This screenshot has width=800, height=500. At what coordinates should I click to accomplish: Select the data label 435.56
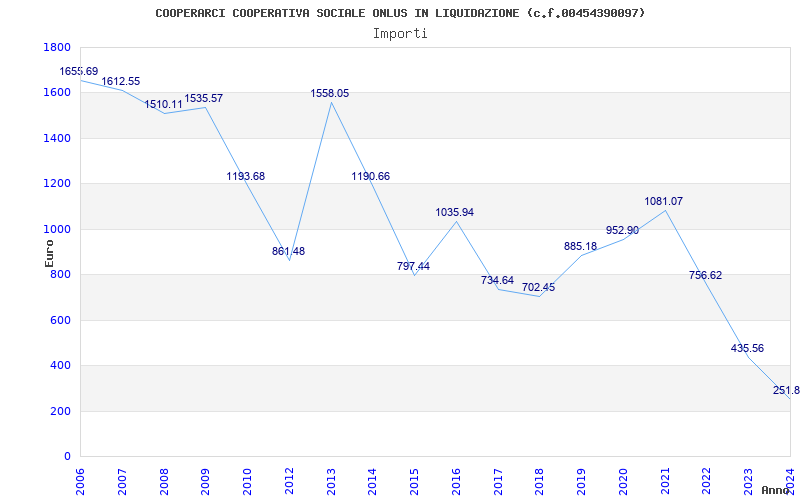click(x=747, y=349)
